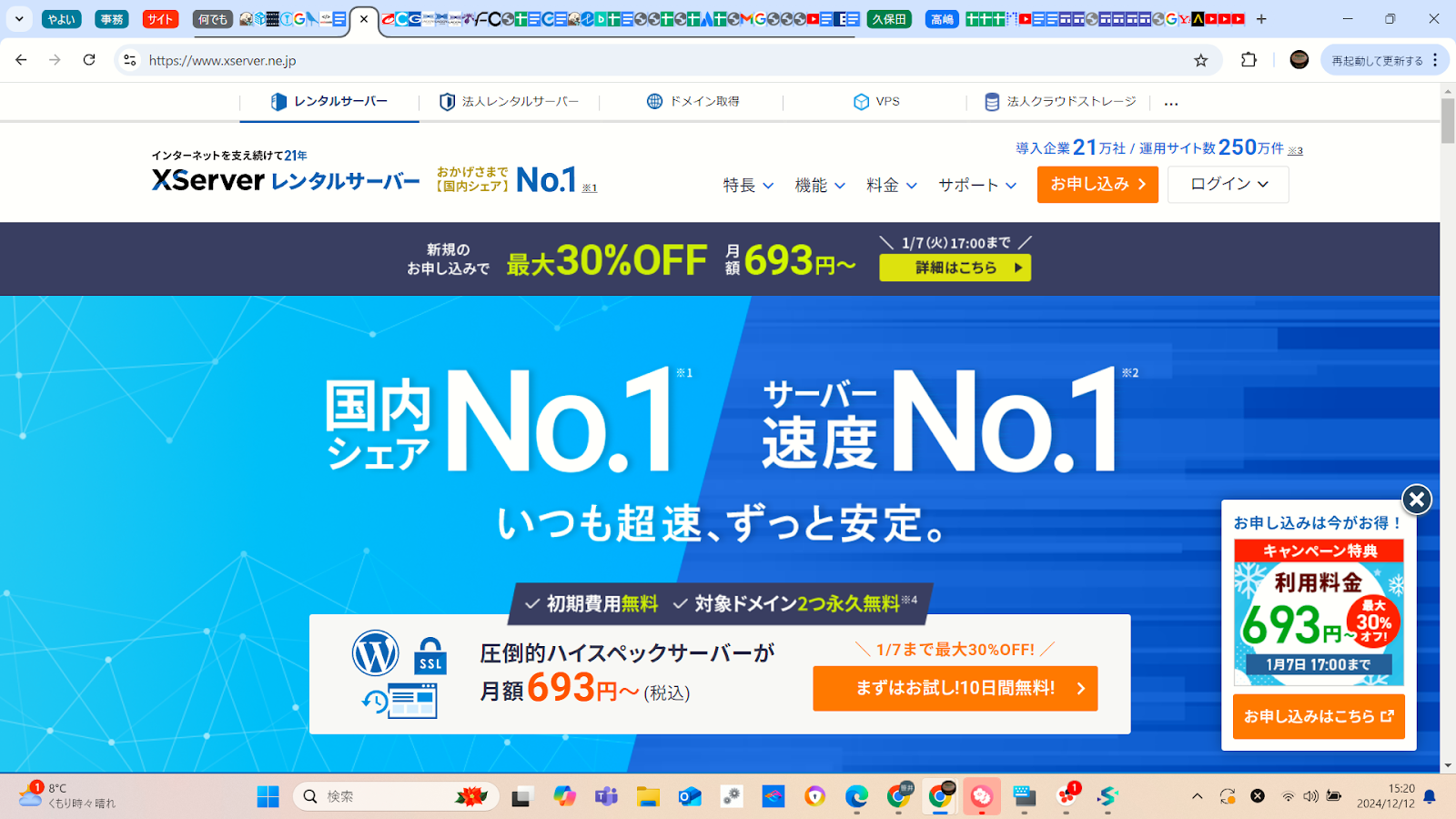This screenshot has width=1456, height=819.
Task: Select the レンタルサーバー service tab
Action: tap(329, 102)
